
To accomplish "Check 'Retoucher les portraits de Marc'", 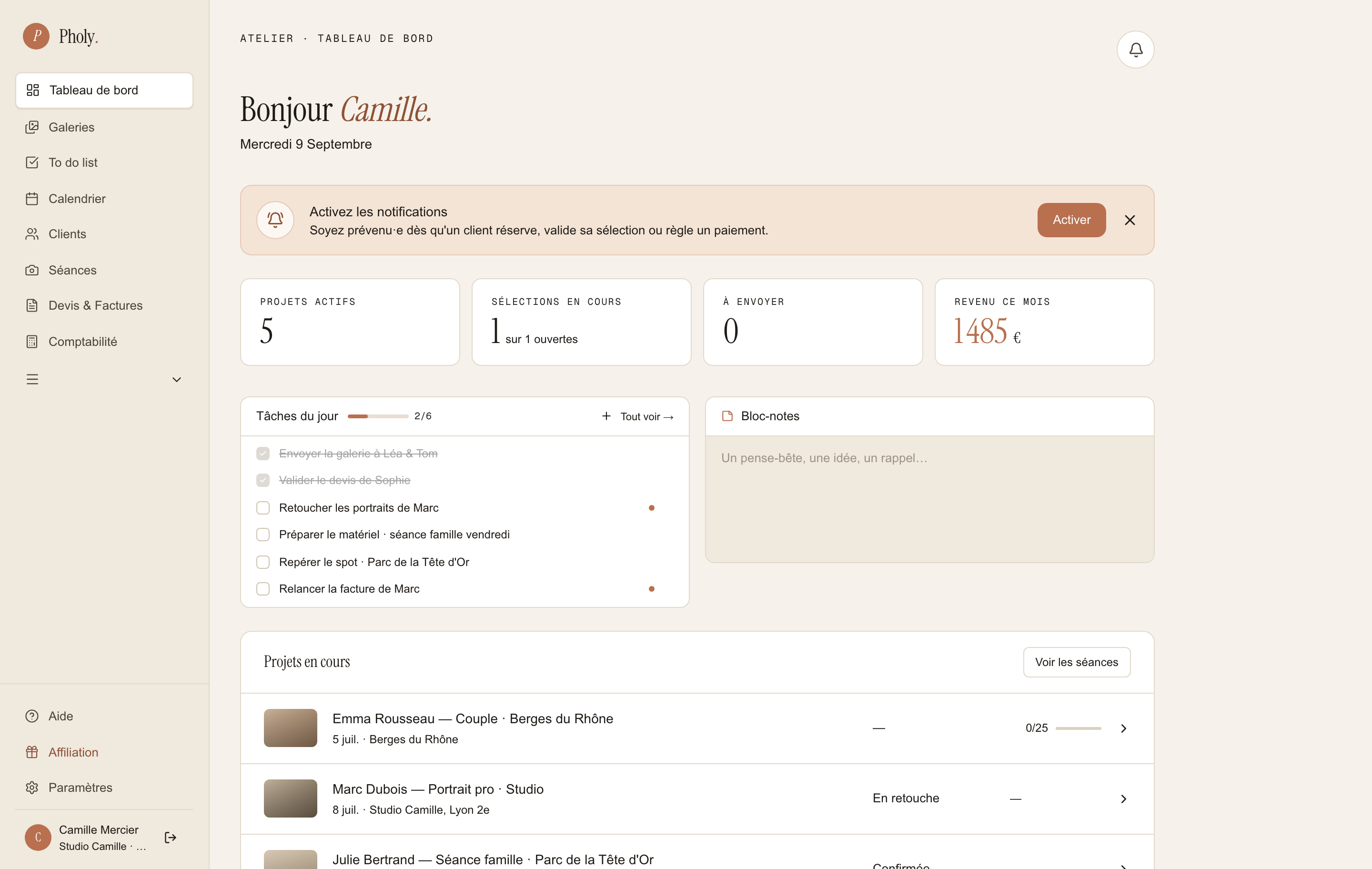I will 262,508.
